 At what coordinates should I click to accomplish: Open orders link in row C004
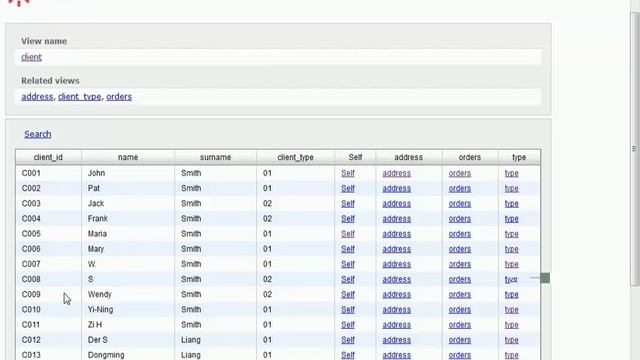pos(460,219)
